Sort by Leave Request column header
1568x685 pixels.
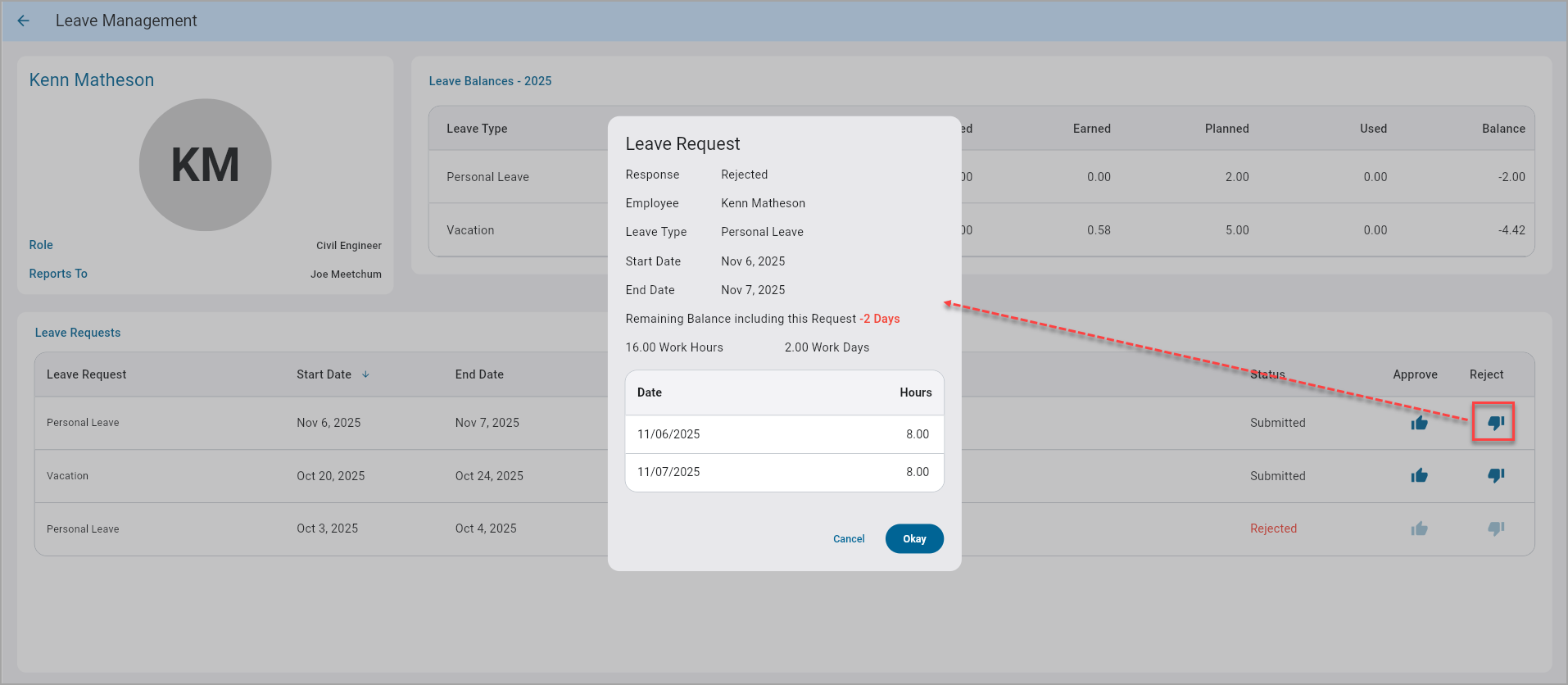[86, 374]
